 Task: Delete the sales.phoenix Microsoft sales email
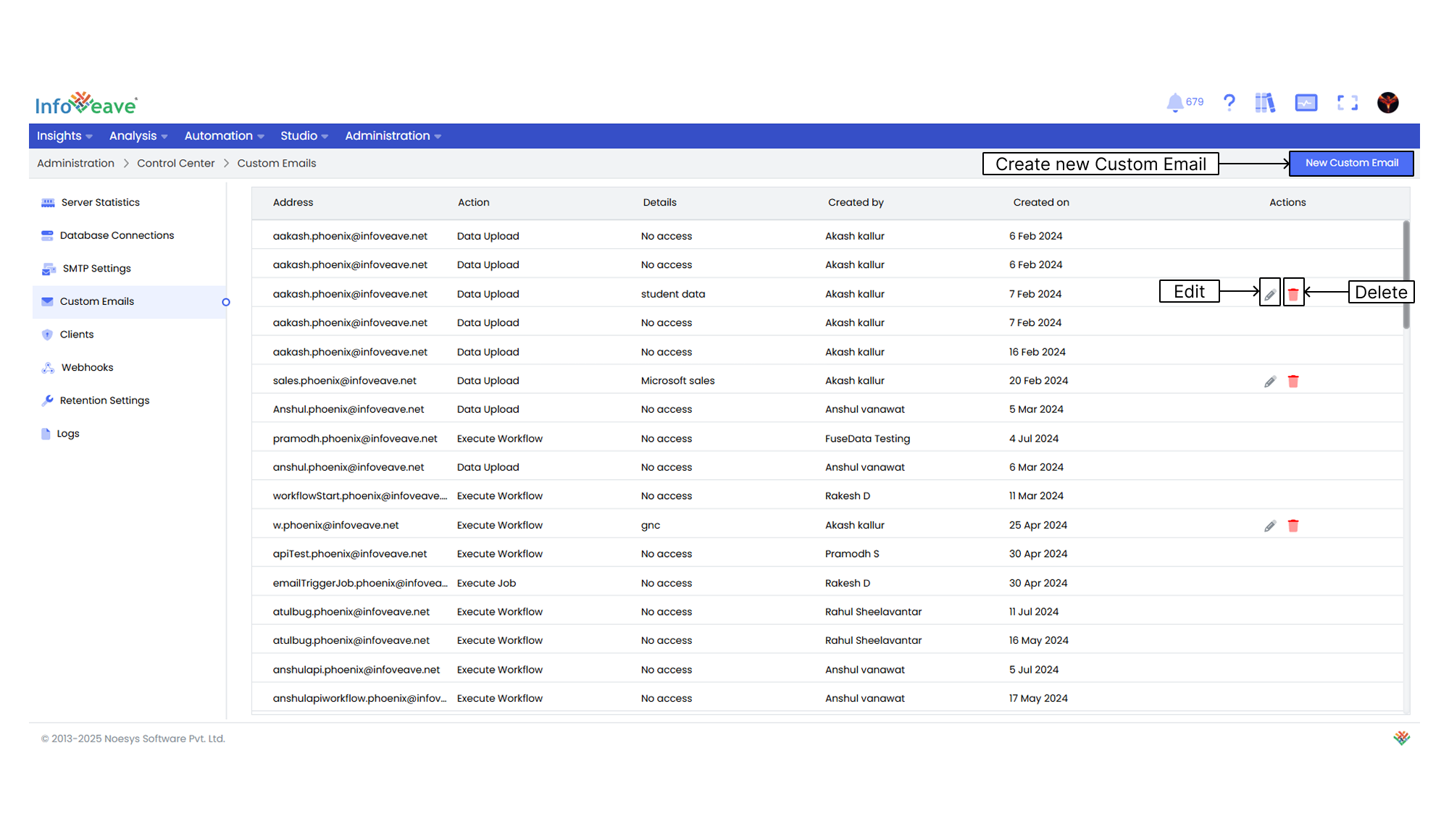tap(1293, 382)
